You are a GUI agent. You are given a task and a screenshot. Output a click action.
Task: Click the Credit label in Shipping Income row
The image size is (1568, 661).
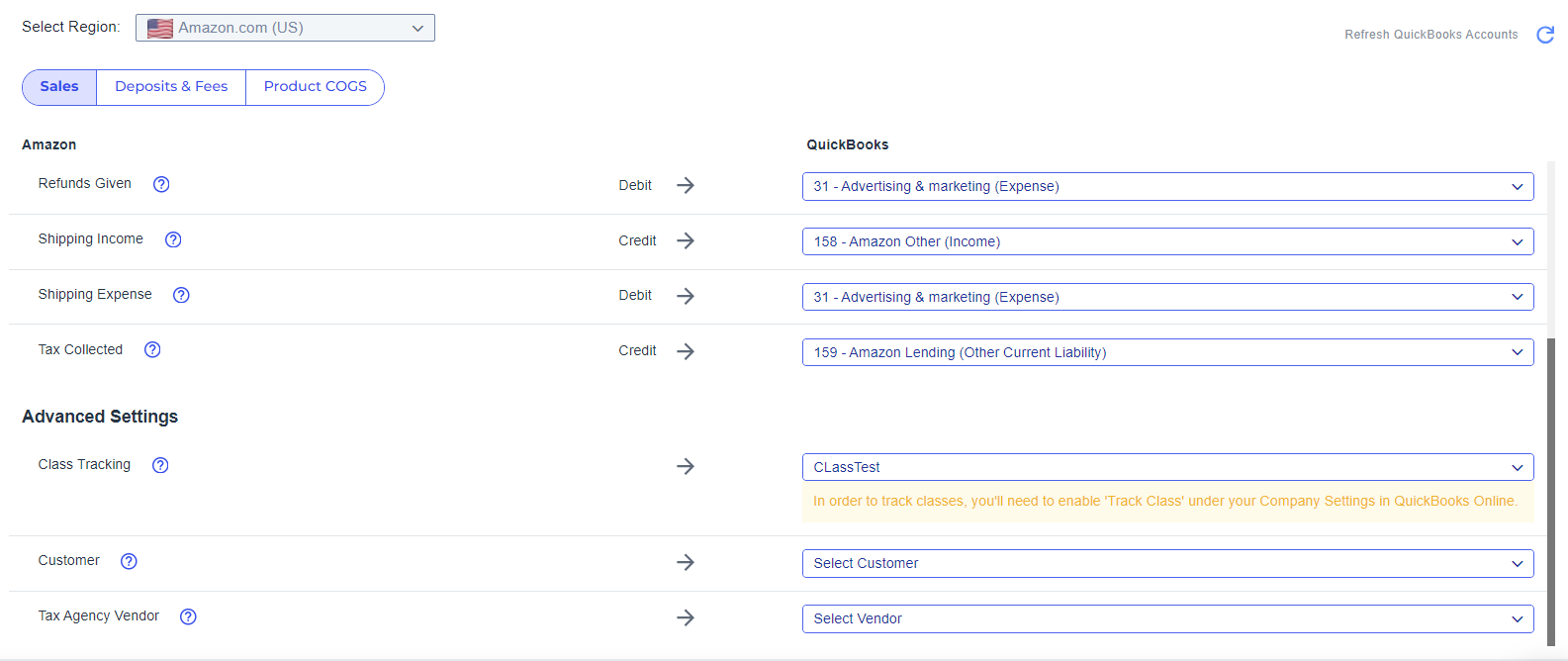(x=637, y=240)
